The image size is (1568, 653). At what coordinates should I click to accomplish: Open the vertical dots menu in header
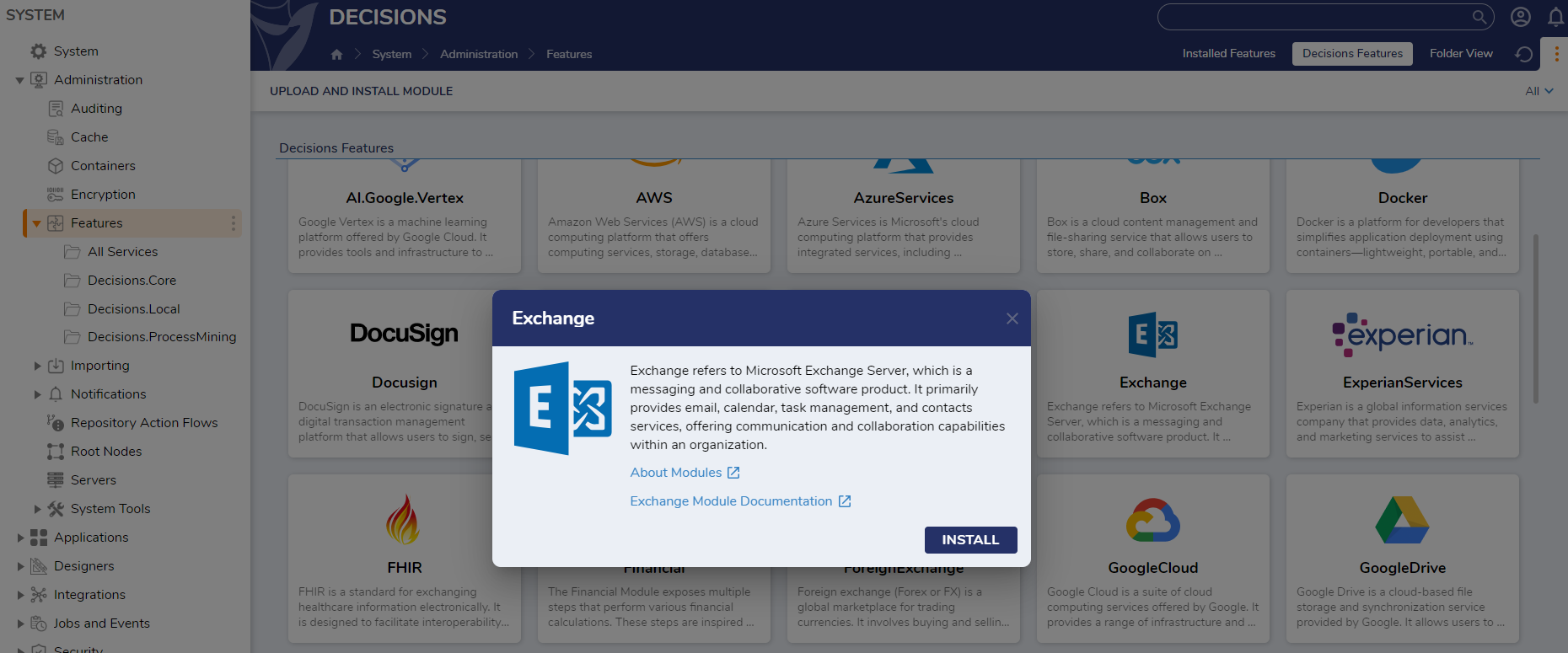coord(1556,54)
